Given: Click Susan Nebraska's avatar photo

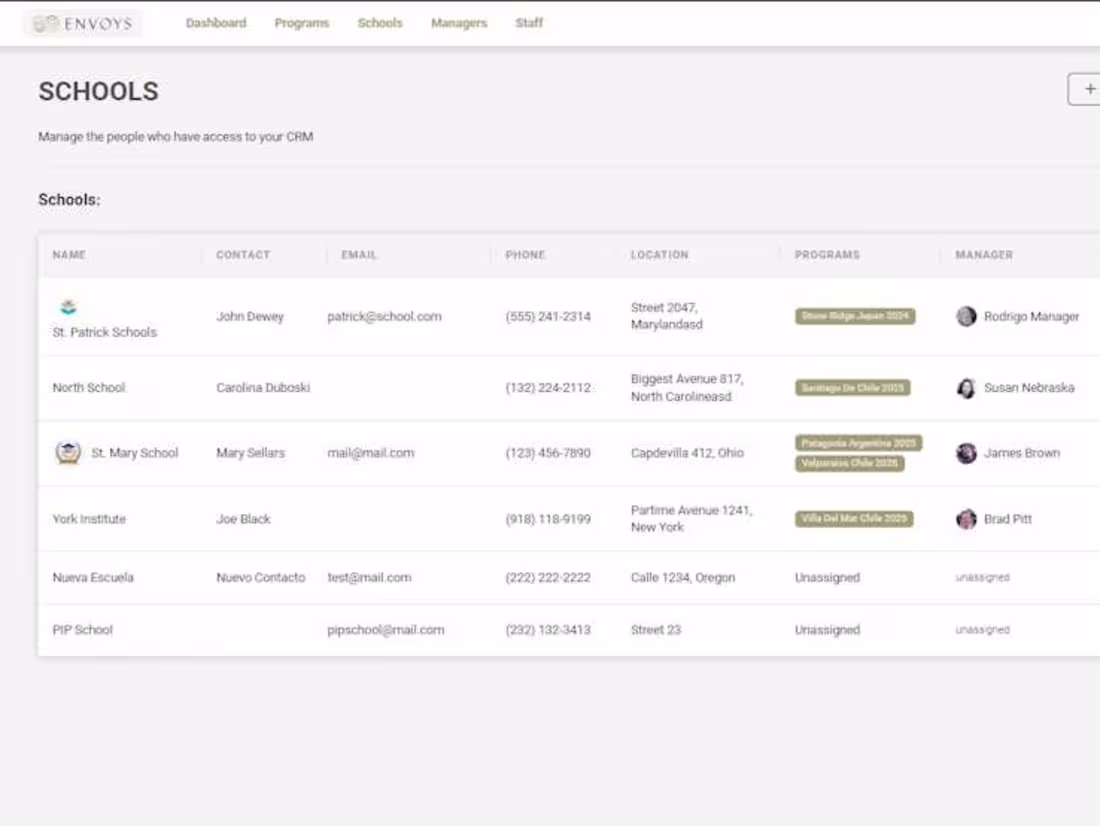Looking at the screenshot, I should 967,387.
